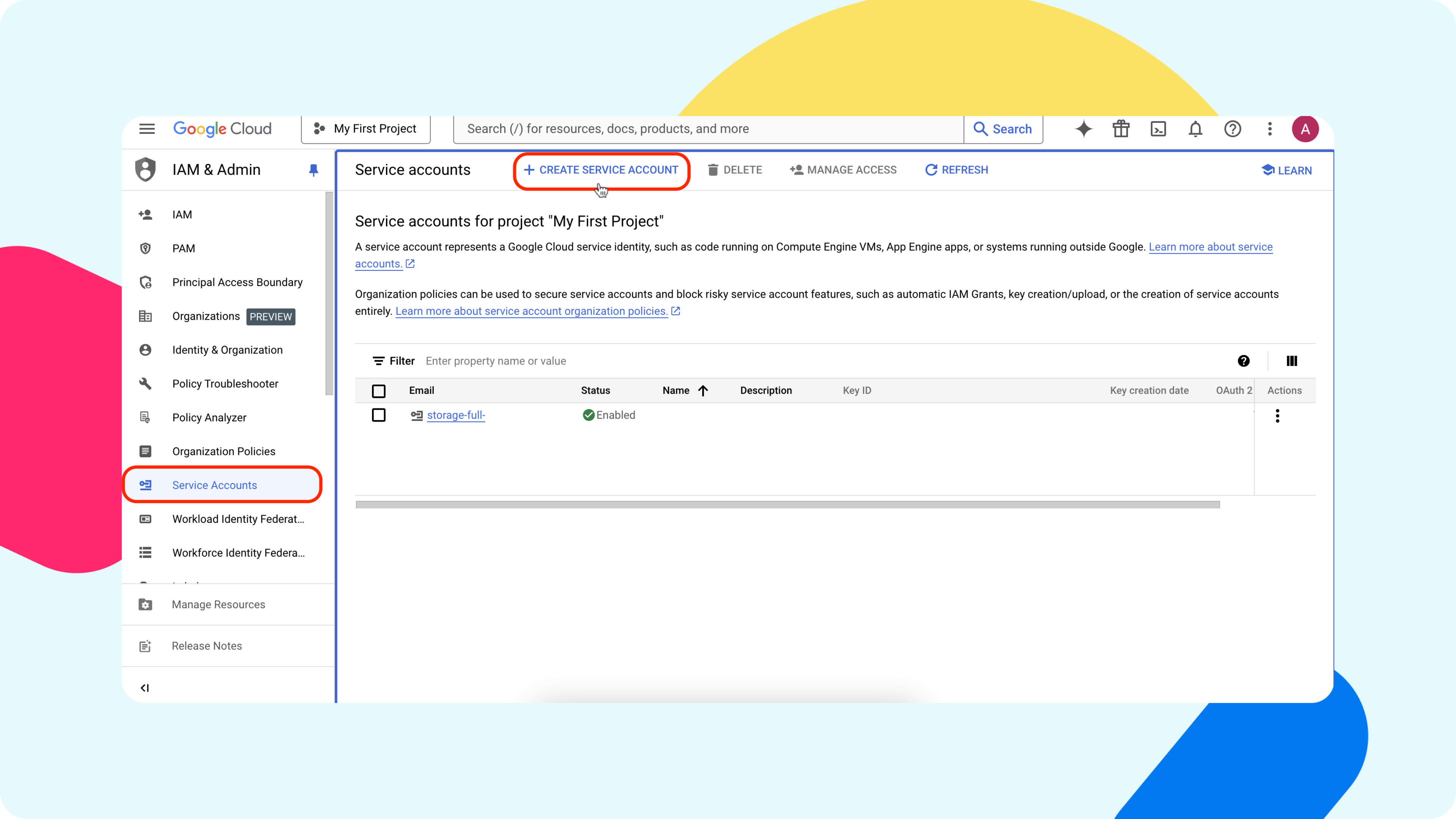Screen dimensions: 1456x819
Task: Open the storage-full- email link
Action: point(456,415)
